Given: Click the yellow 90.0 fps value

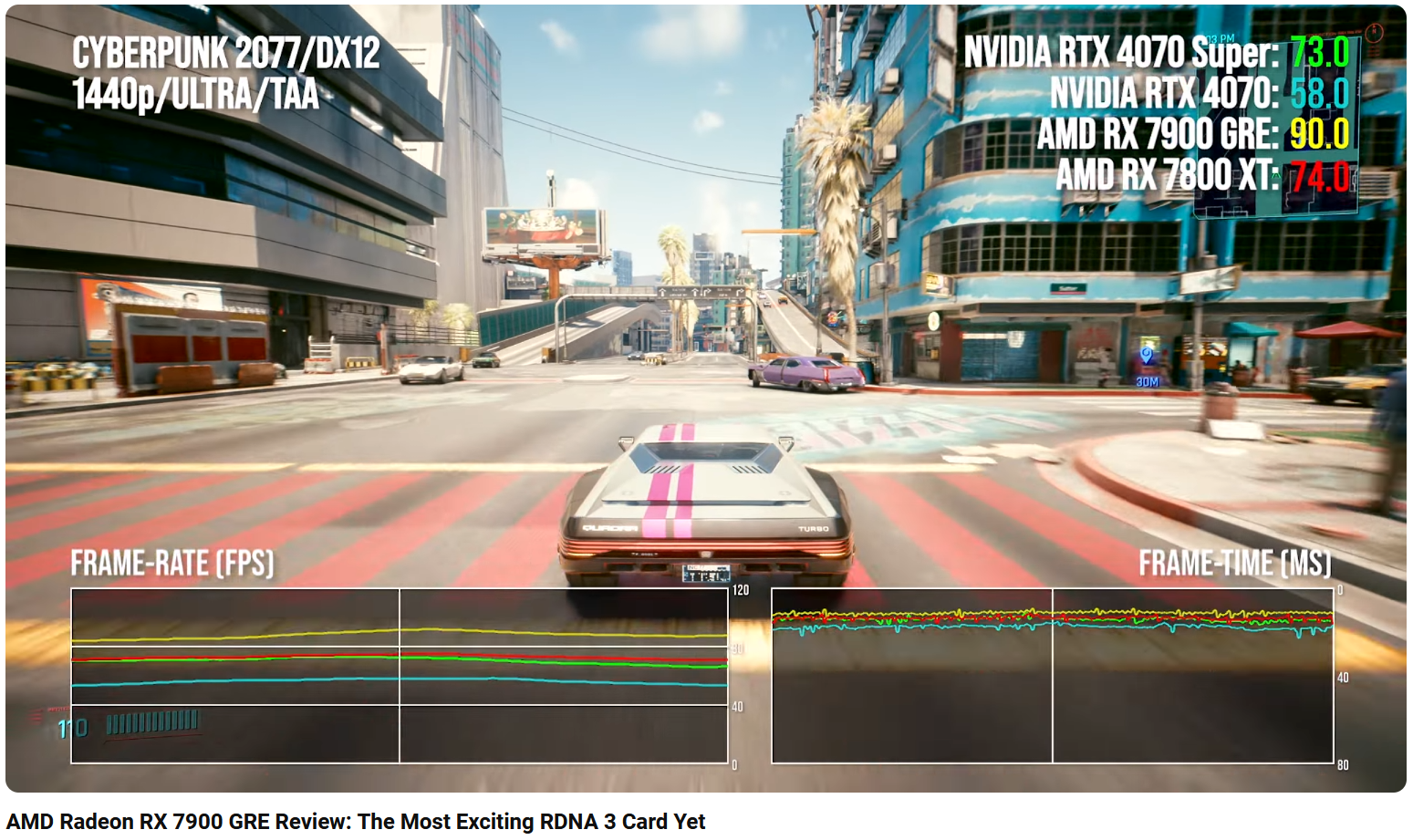Looking at the screenshot, I should (1319, 134).
